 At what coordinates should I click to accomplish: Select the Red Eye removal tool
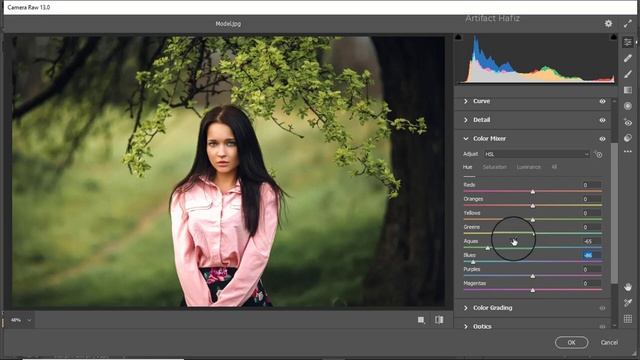[x=628, y=122]
